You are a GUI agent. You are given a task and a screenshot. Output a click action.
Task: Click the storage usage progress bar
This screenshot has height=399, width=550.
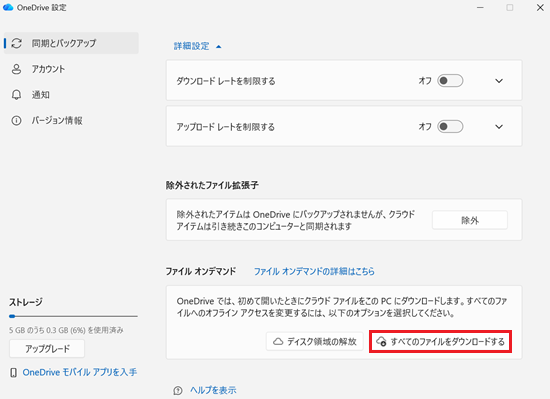(x=73, y=316)
